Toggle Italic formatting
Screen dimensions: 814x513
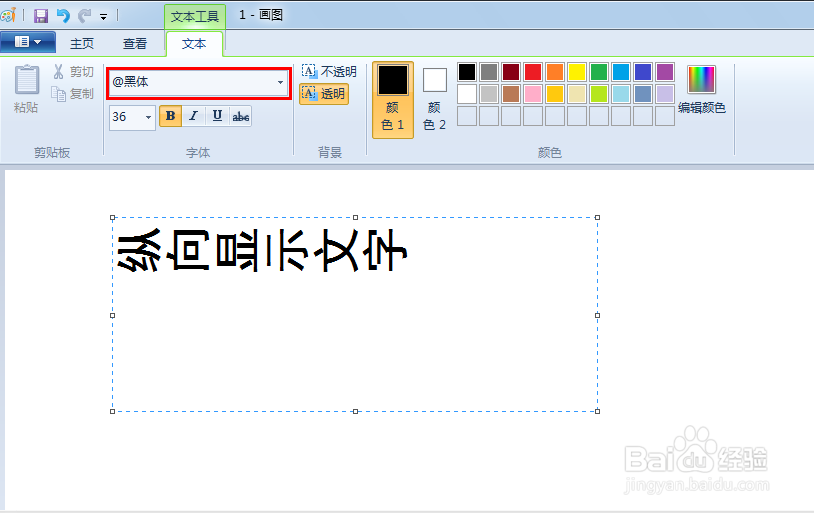pyautogui.click(x=193, y=116)
